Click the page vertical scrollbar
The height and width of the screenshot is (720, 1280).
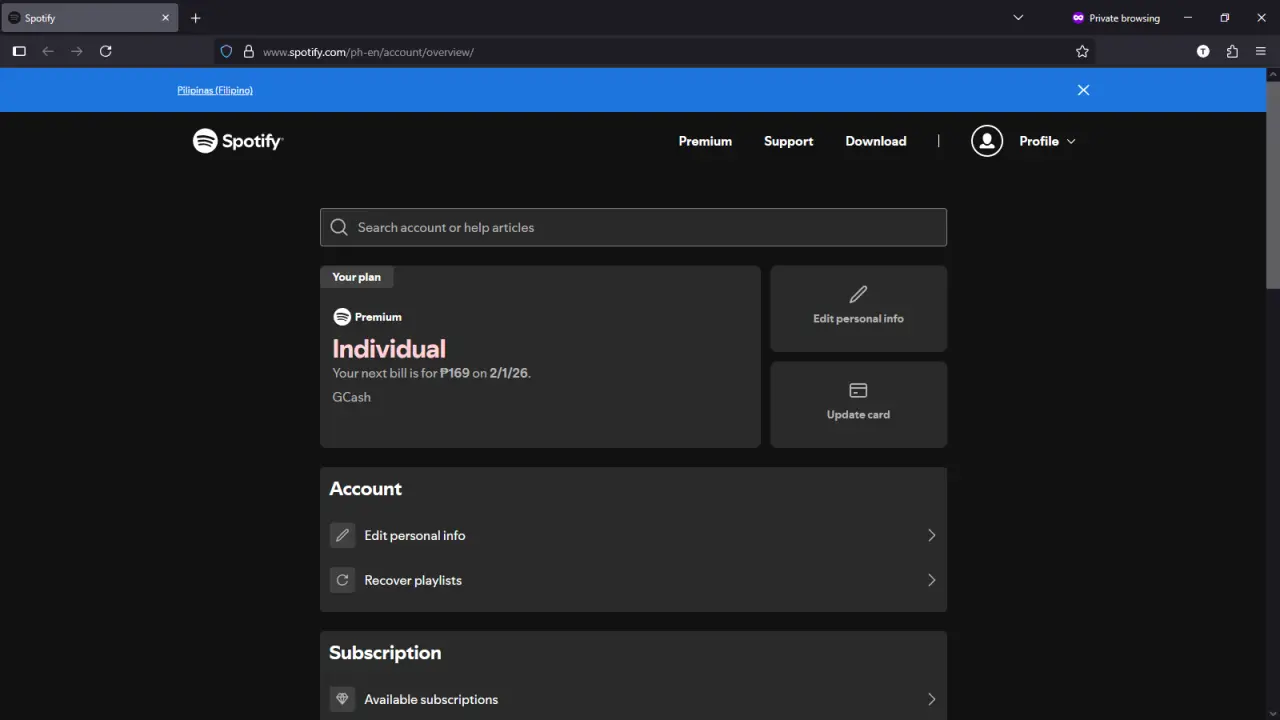click(1273, 185)
